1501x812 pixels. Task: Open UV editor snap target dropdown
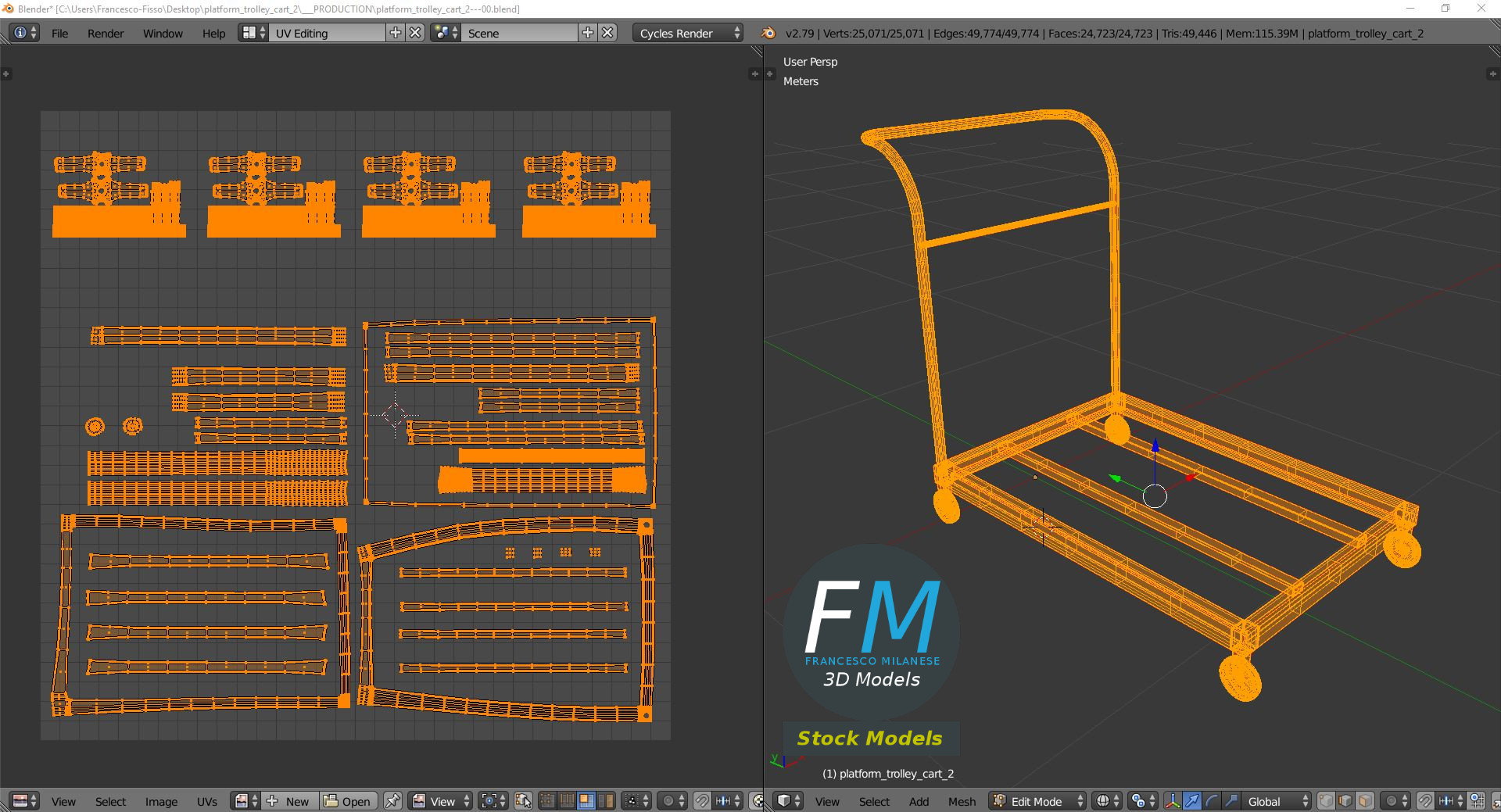click(728, 801)
